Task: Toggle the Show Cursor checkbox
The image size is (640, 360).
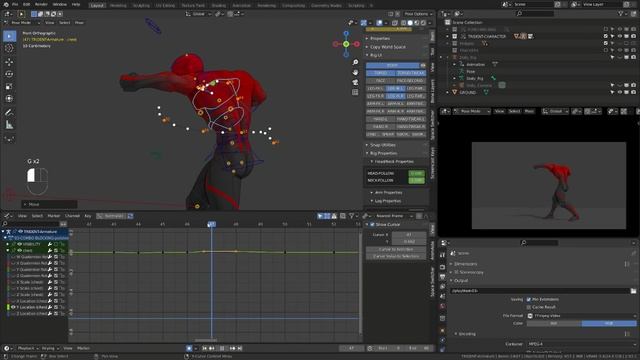Action: pos(372,225)
